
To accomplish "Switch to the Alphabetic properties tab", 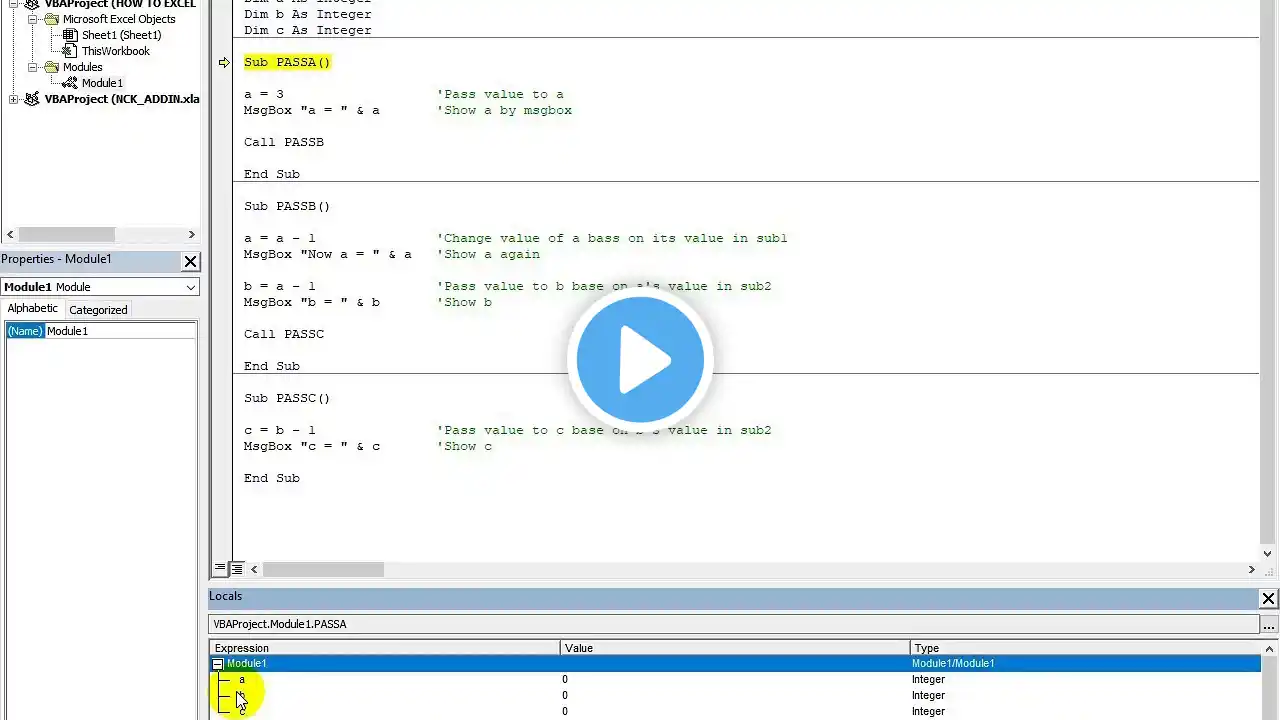I will click(33, 309).
